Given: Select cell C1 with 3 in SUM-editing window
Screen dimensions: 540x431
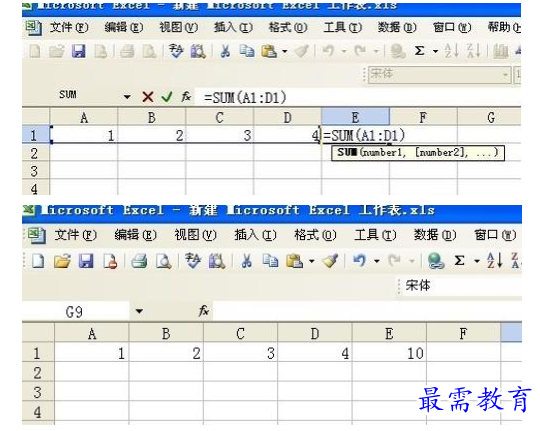Looking at the screenshot, I should (219, 135).
